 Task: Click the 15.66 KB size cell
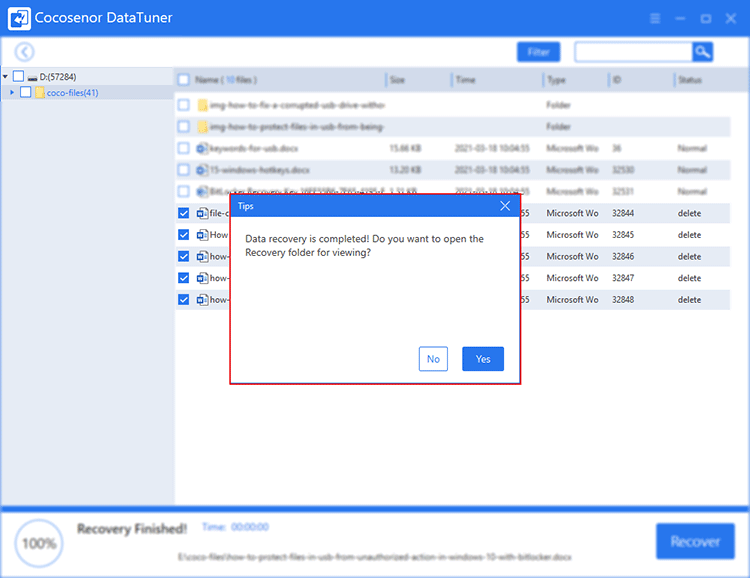click(405, 148)
